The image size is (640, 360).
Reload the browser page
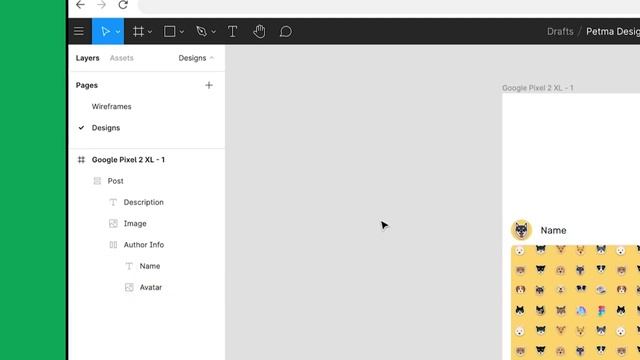point(123,5)
